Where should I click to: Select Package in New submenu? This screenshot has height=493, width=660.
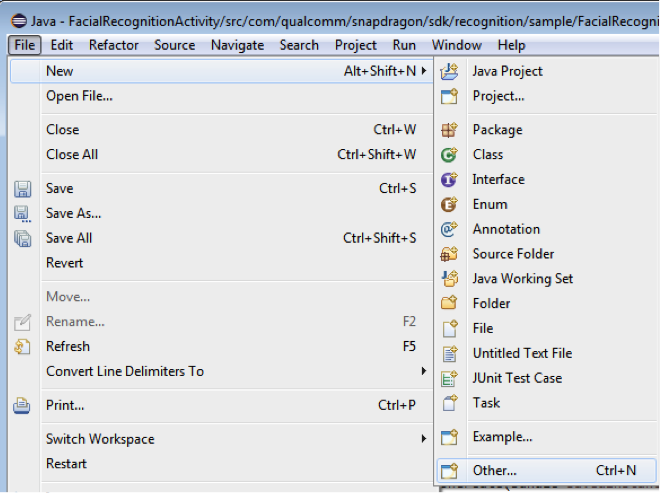coord(547,130)
